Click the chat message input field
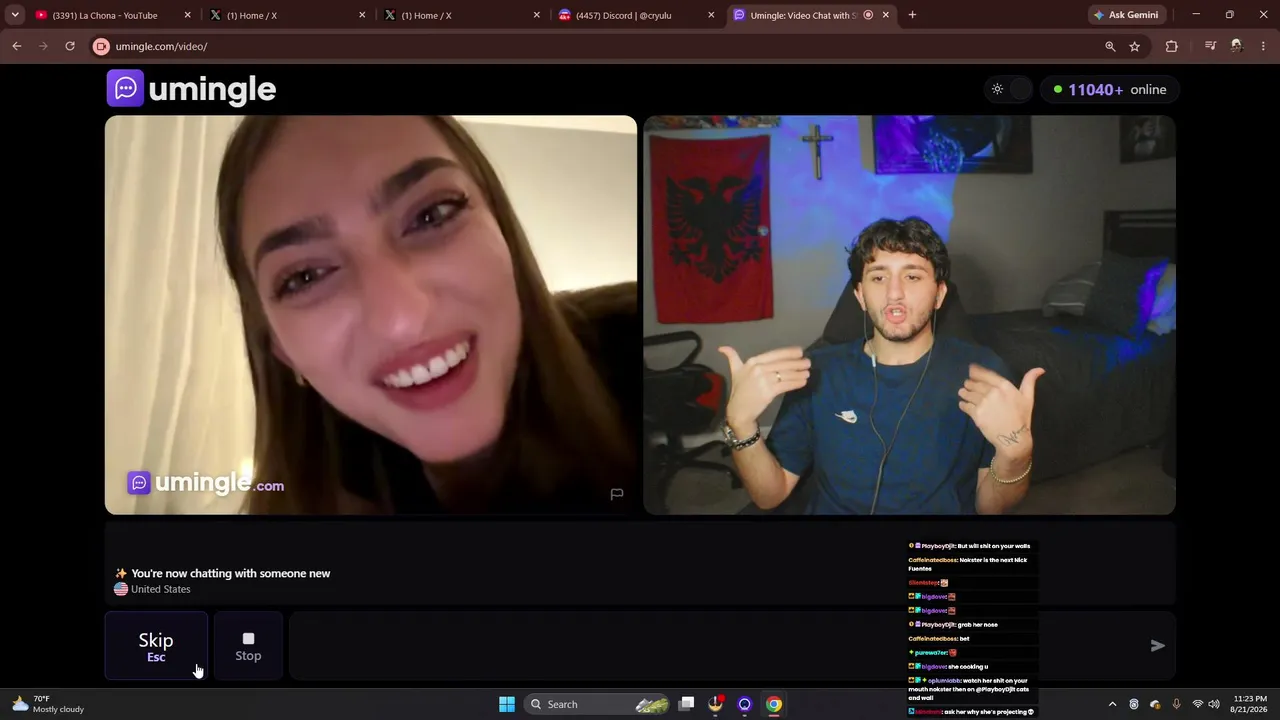Screen dimensions: 1280x720 [715, 646]
